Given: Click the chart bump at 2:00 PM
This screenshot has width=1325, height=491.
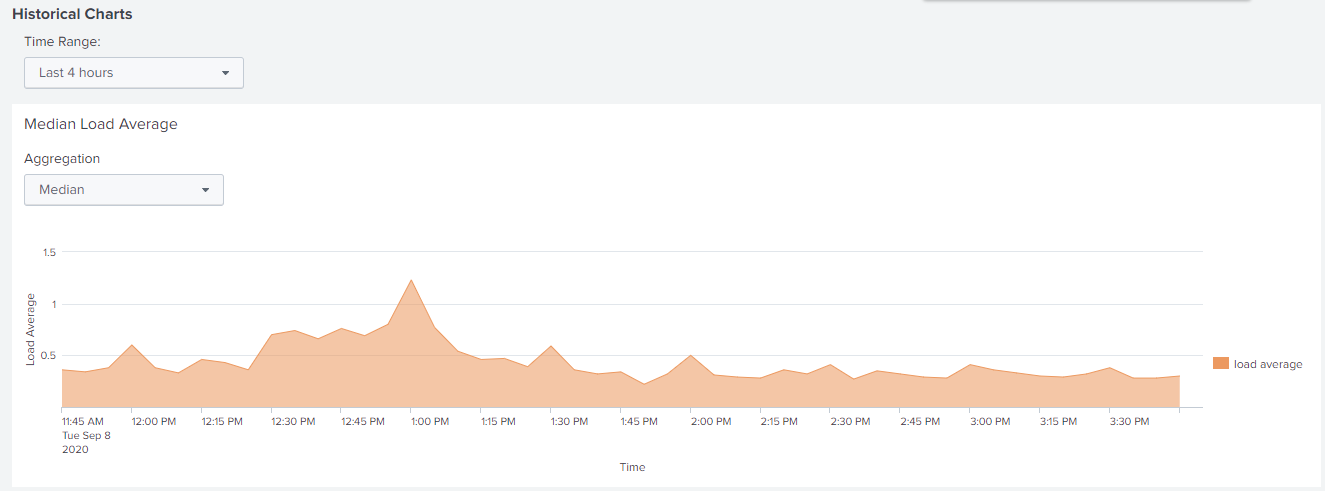Looking at the screenshot, I should [690, 356].
